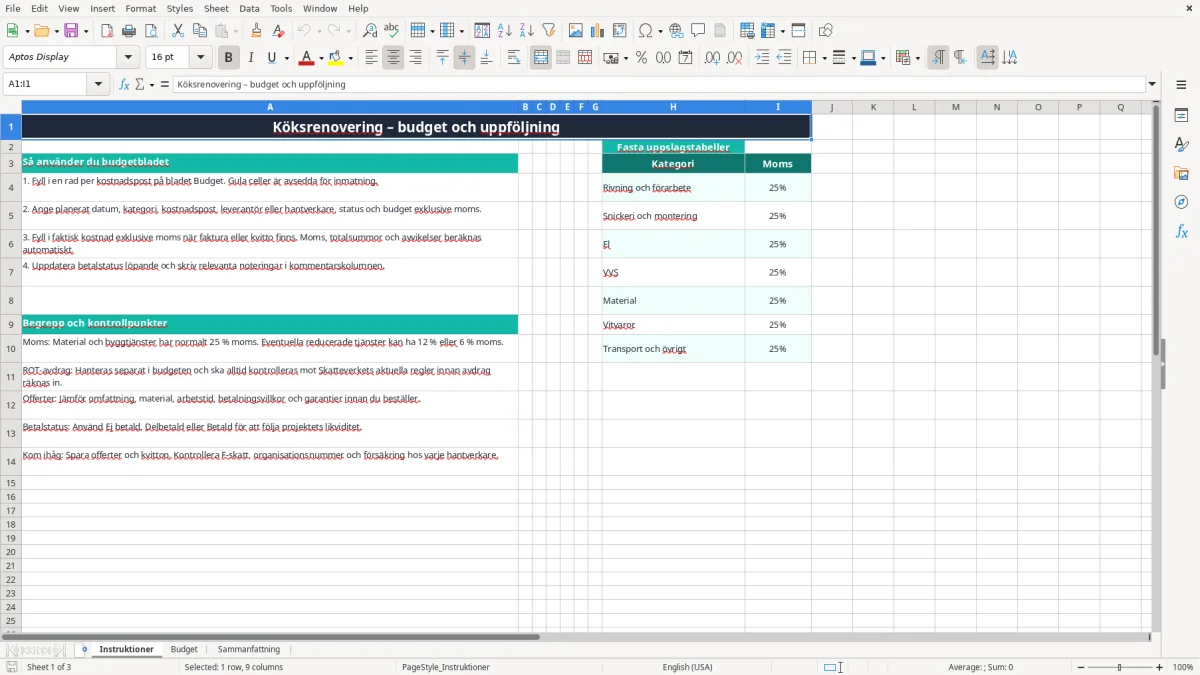Image resolution: width=1200 pixels, height=675 pixels.
Task: Click the Print icon
Action: click(x=129, y=31)
